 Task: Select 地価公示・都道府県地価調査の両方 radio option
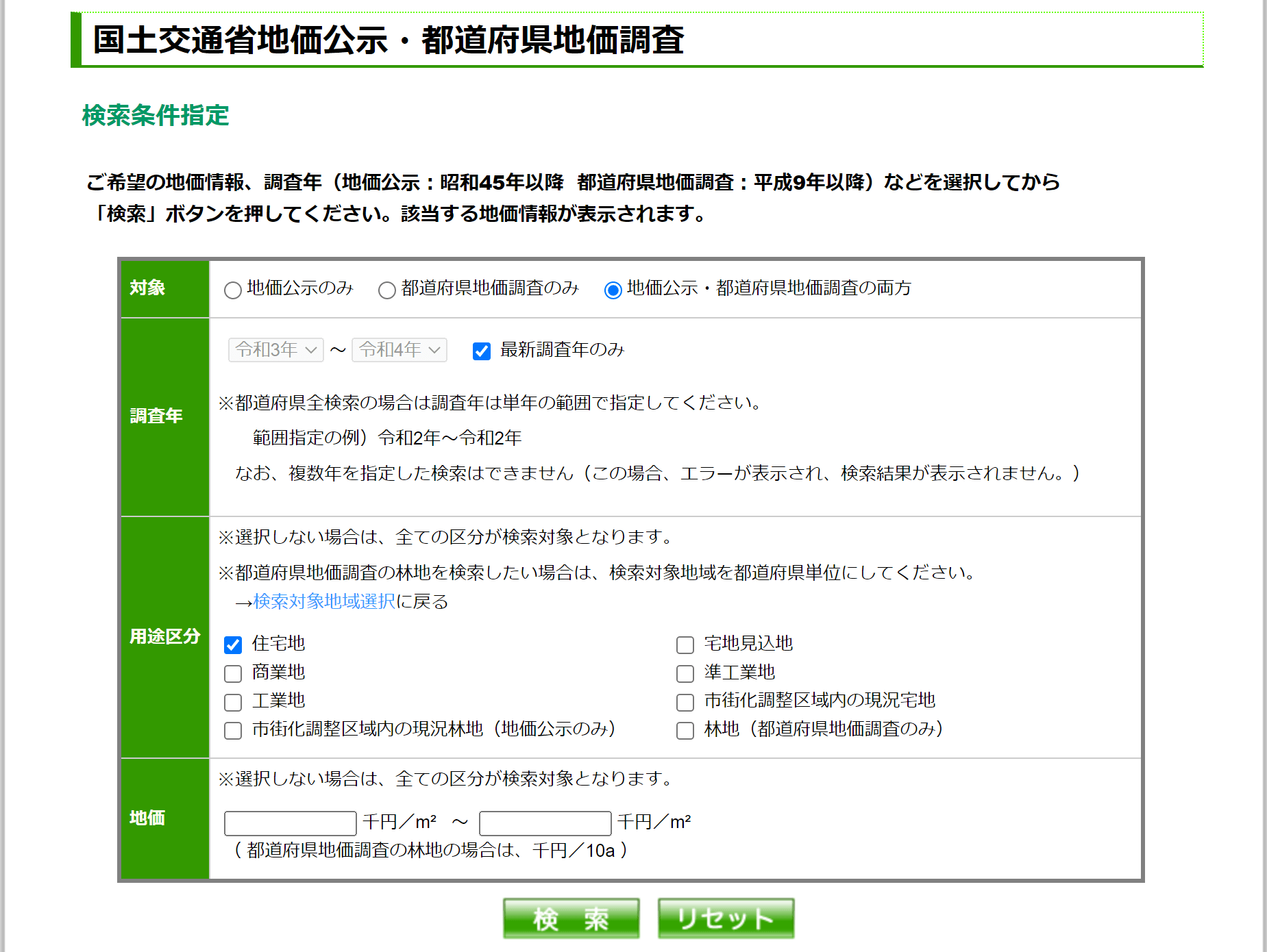(613, 290)
